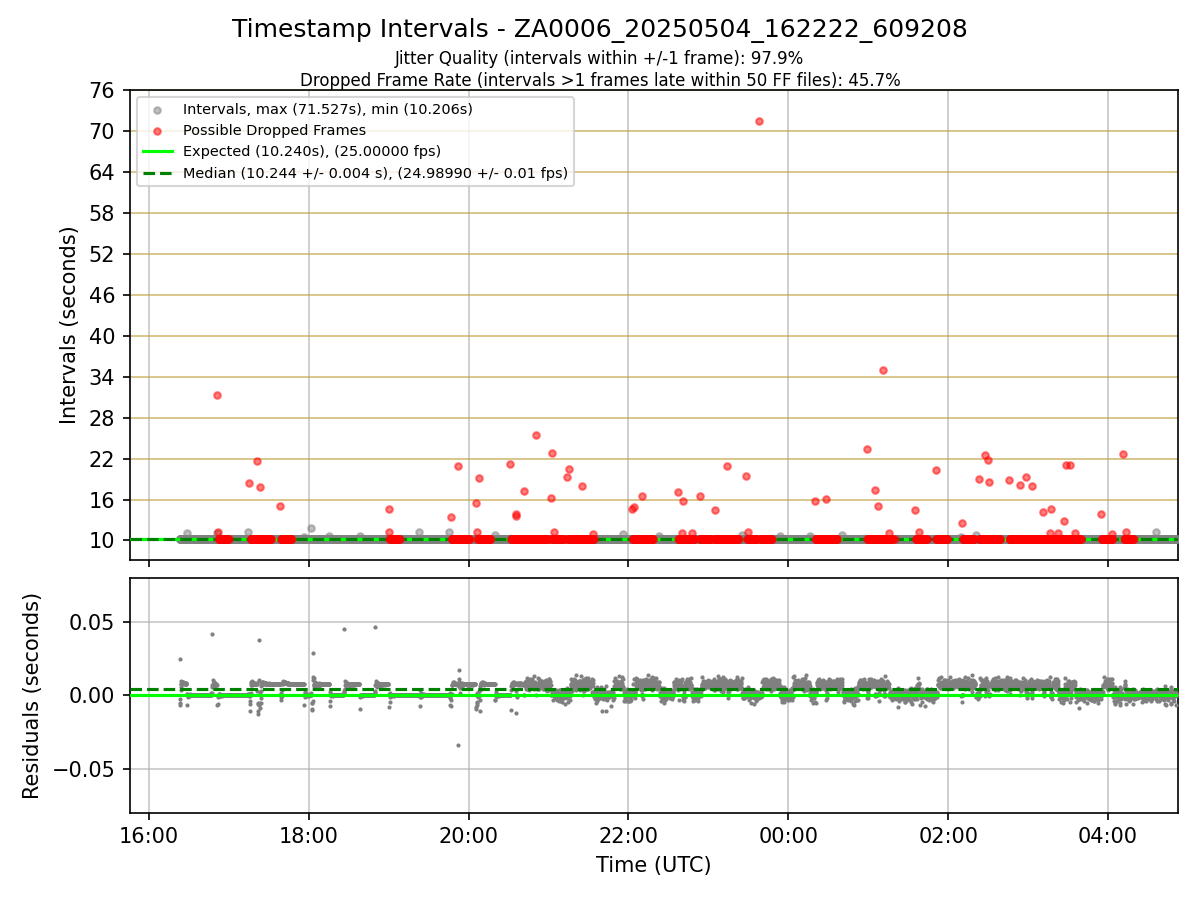Click the lowest residual outlier point below −0.03
1200x900 pixels.
click(458, 745)
